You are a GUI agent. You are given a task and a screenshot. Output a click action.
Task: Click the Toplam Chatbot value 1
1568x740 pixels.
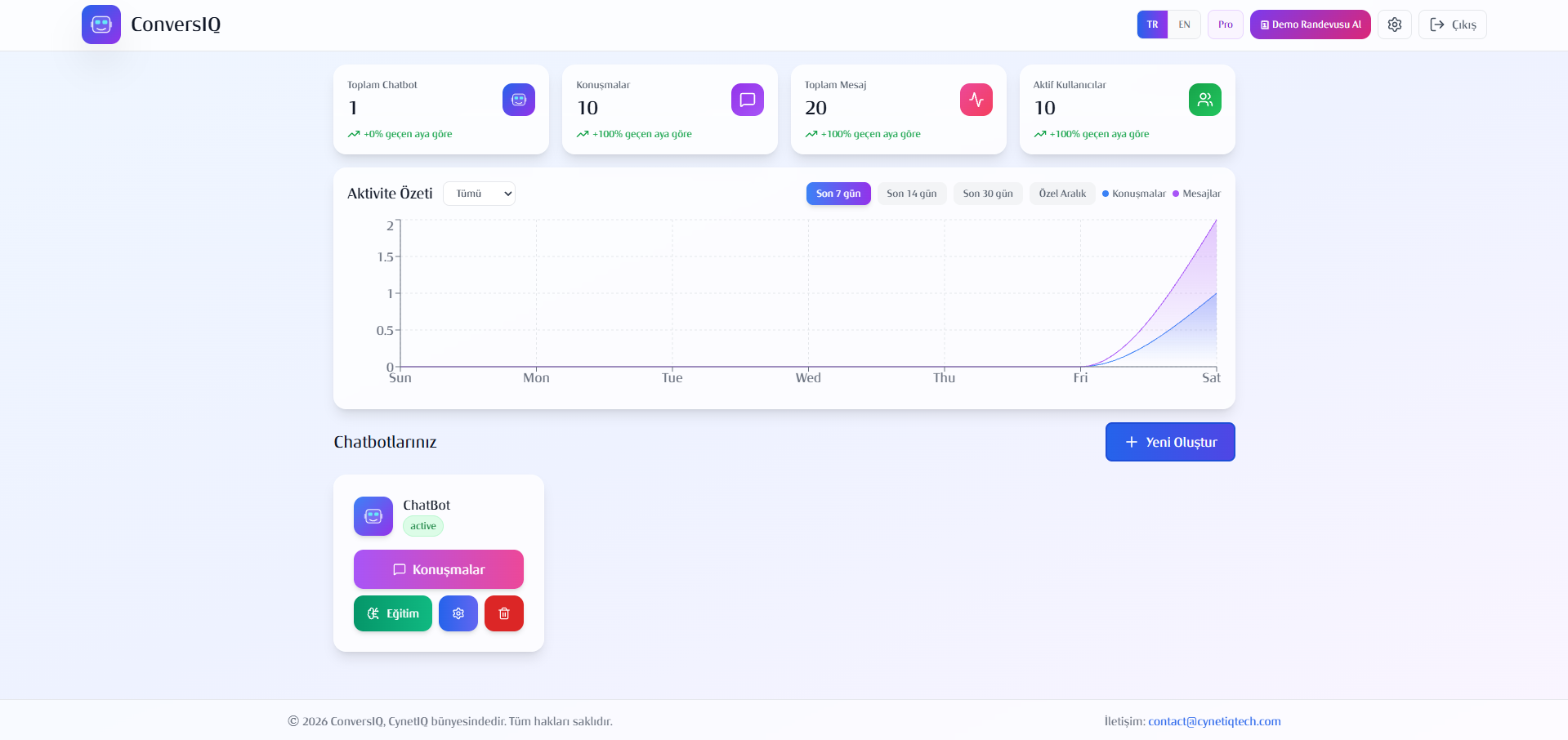pos(353,108)
